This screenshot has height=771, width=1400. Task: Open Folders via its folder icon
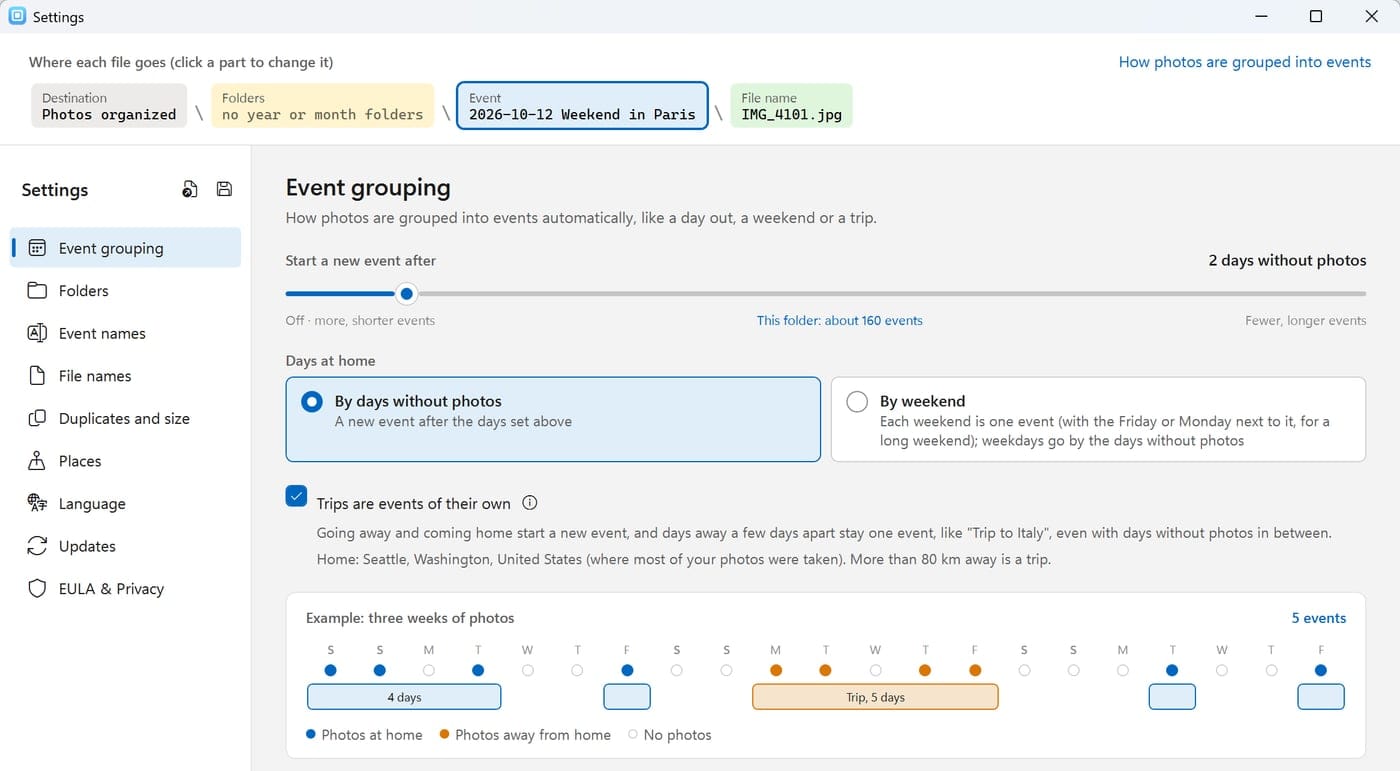click(x=37, y=291)
